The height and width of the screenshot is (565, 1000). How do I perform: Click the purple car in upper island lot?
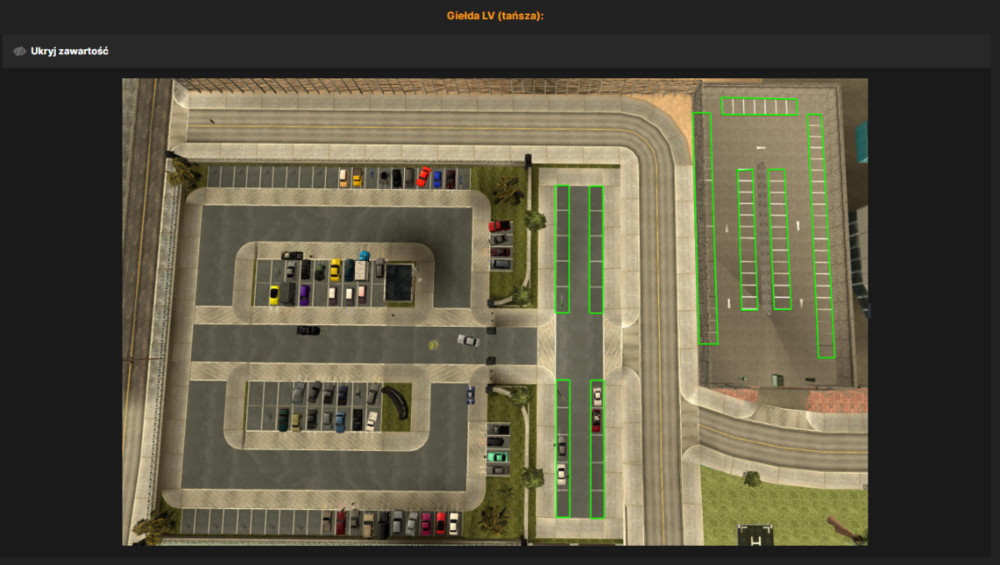click(304, 295)
